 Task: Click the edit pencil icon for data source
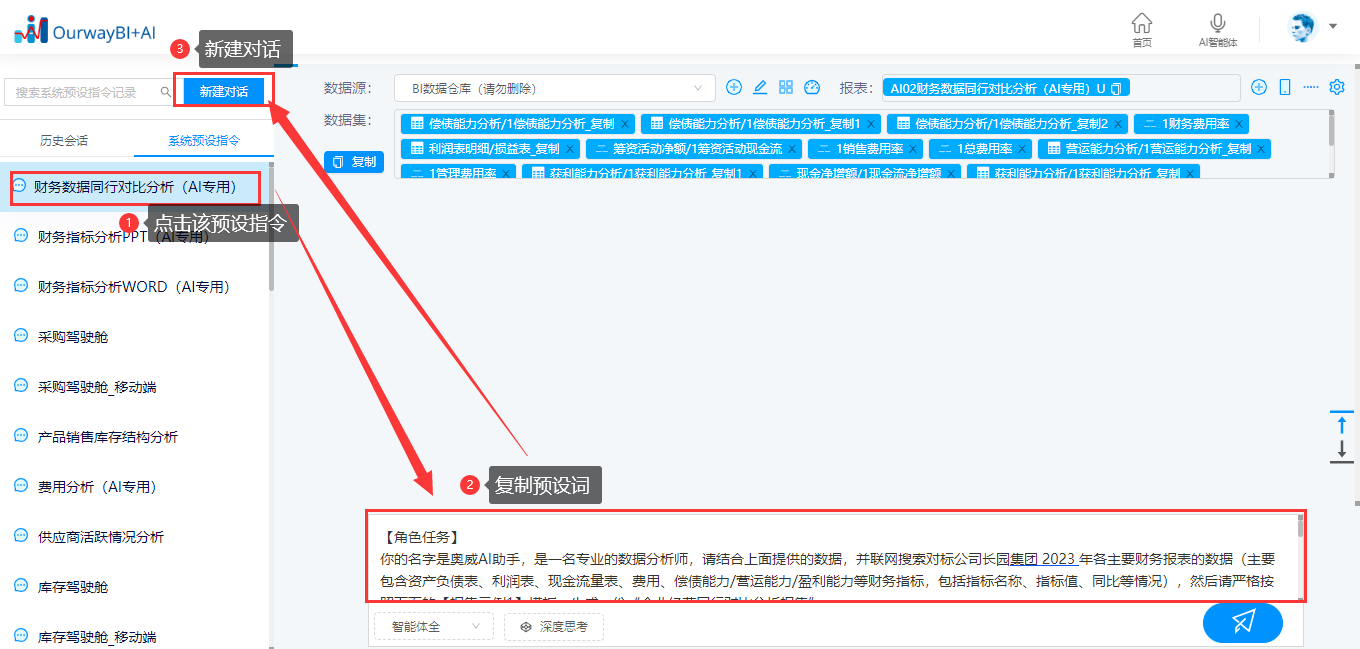(760, 87)
